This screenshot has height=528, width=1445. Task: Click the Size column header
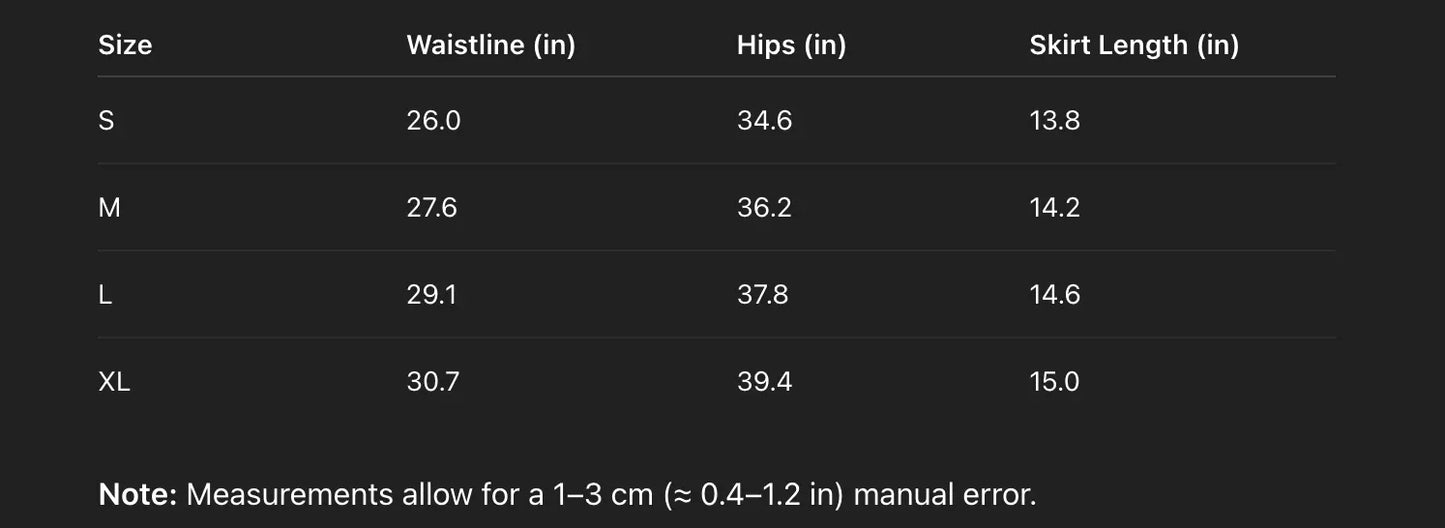(125, 45)
